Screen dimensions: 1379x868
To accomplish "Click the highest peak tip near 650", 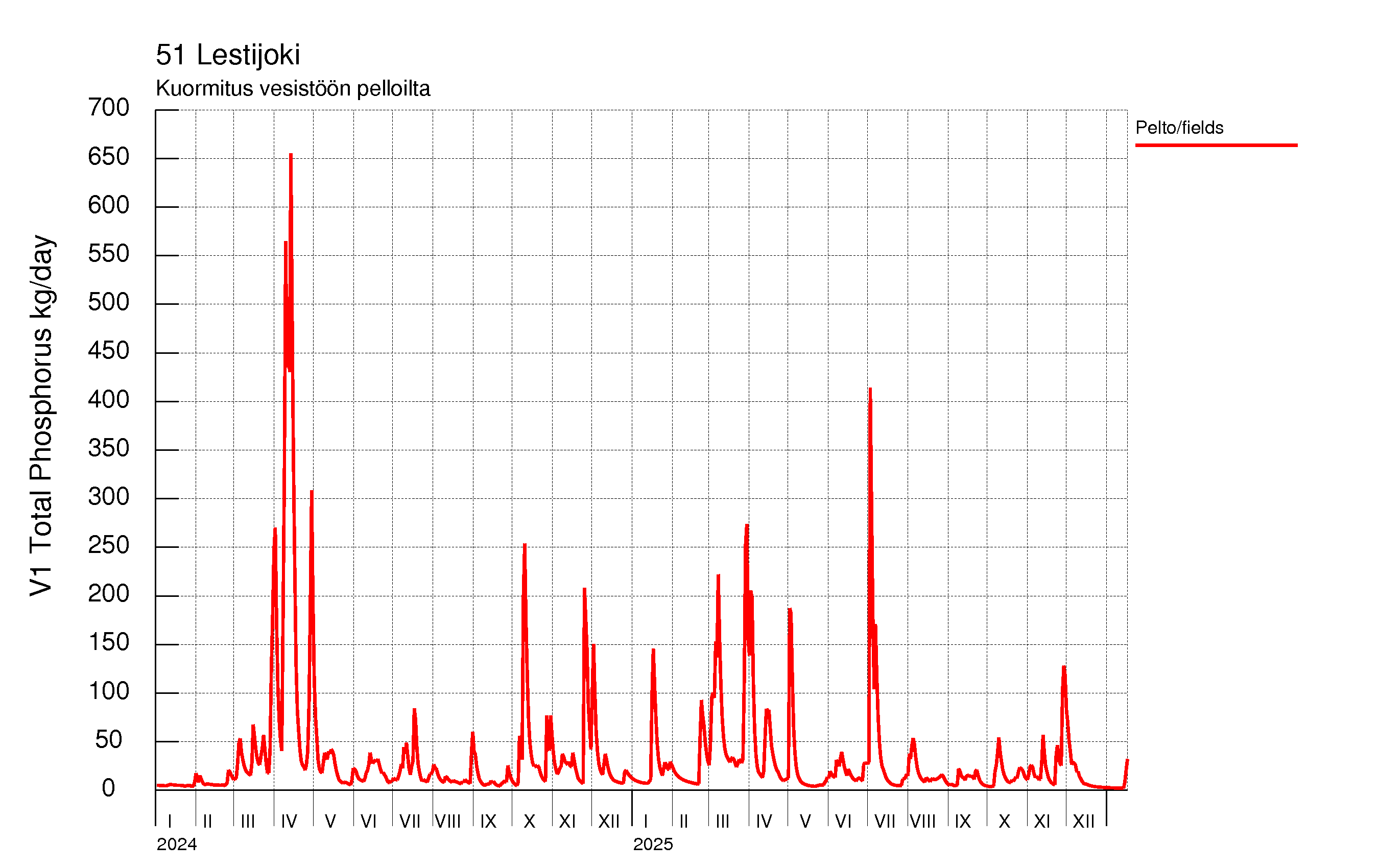I will point(291,155).
